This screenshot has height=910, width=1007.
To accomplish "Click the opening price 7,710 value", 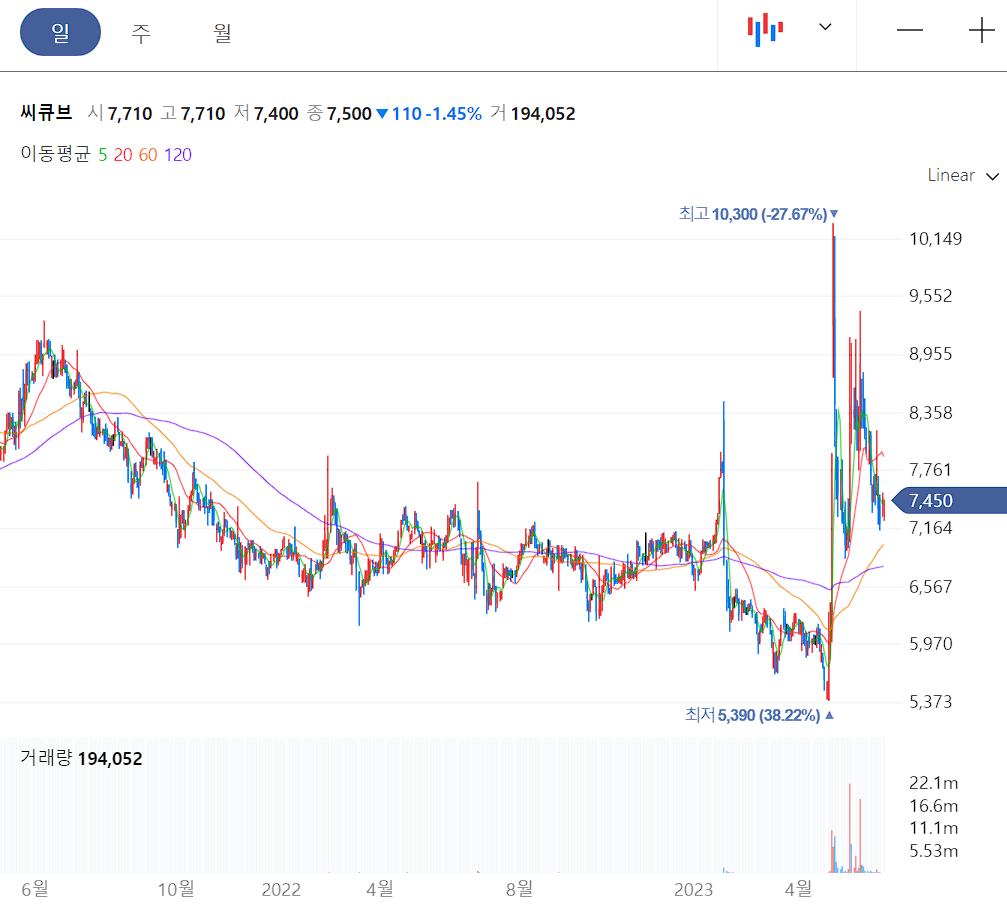I will point(130,114).
